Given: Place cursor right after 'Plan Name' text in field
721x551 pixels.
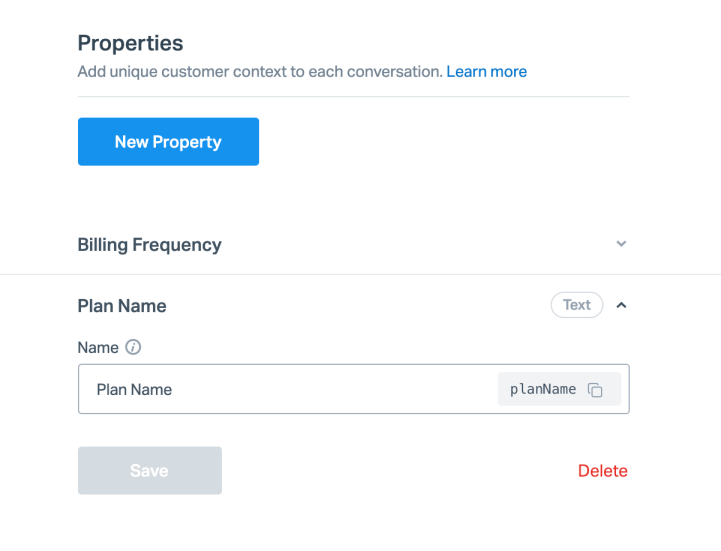Looking at the screenshot, I should [174, 389].
